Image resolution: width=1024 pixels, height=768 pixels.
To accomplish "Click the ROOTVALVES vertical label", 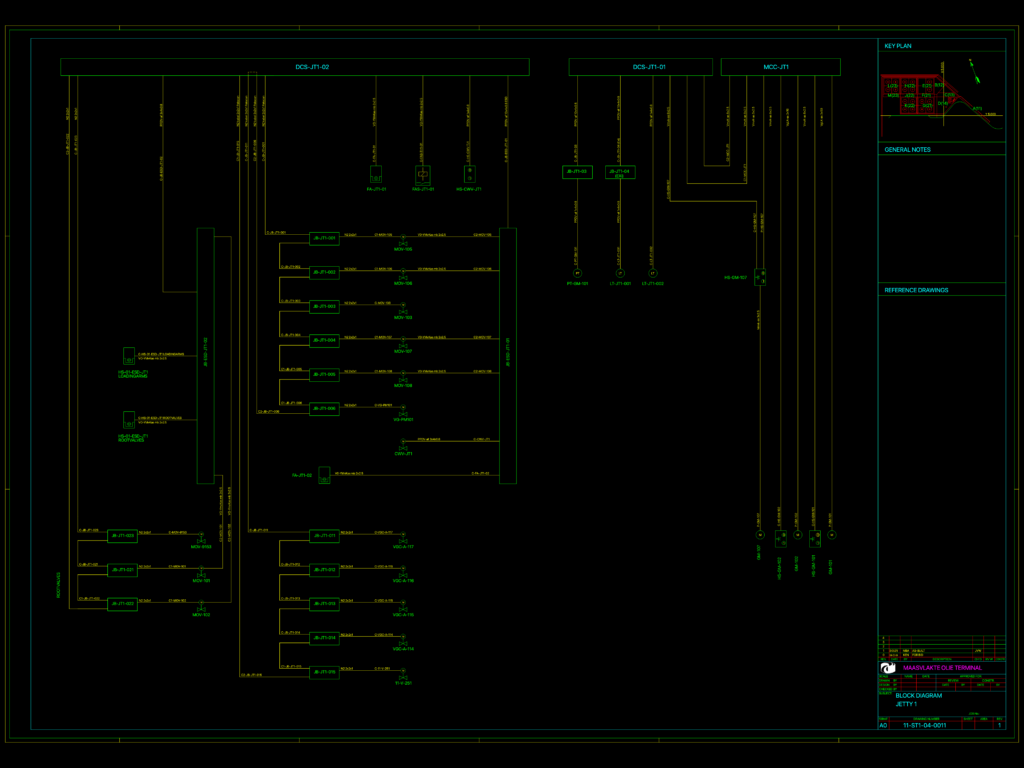I will coord(59,585).
